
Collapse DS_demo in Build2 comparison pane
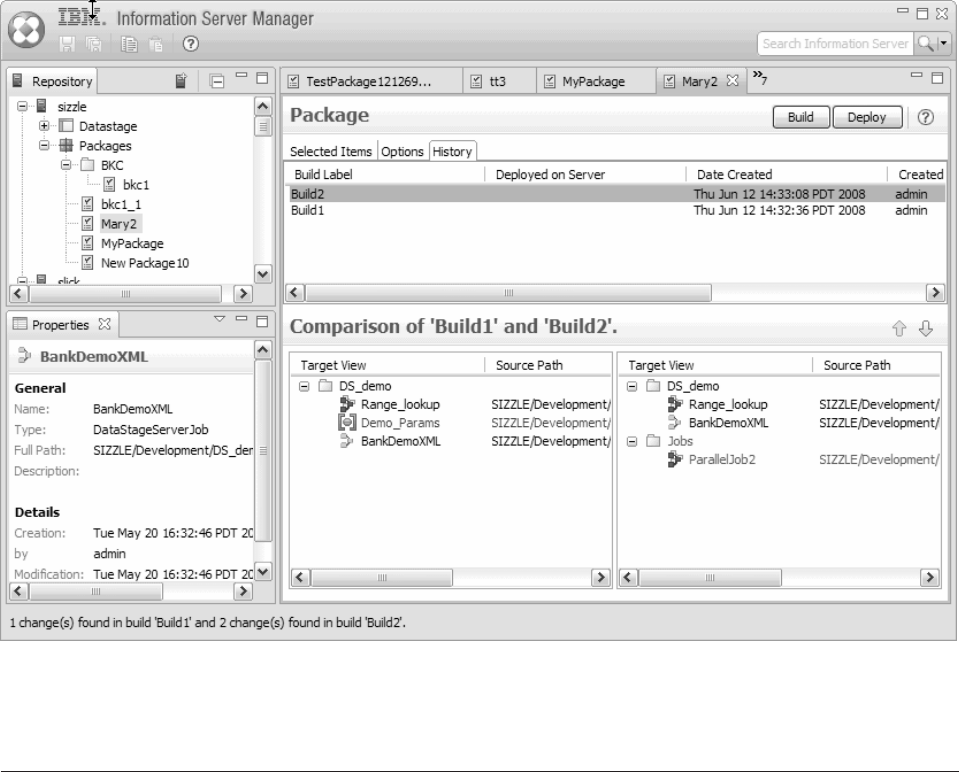[x=632, y=386]
